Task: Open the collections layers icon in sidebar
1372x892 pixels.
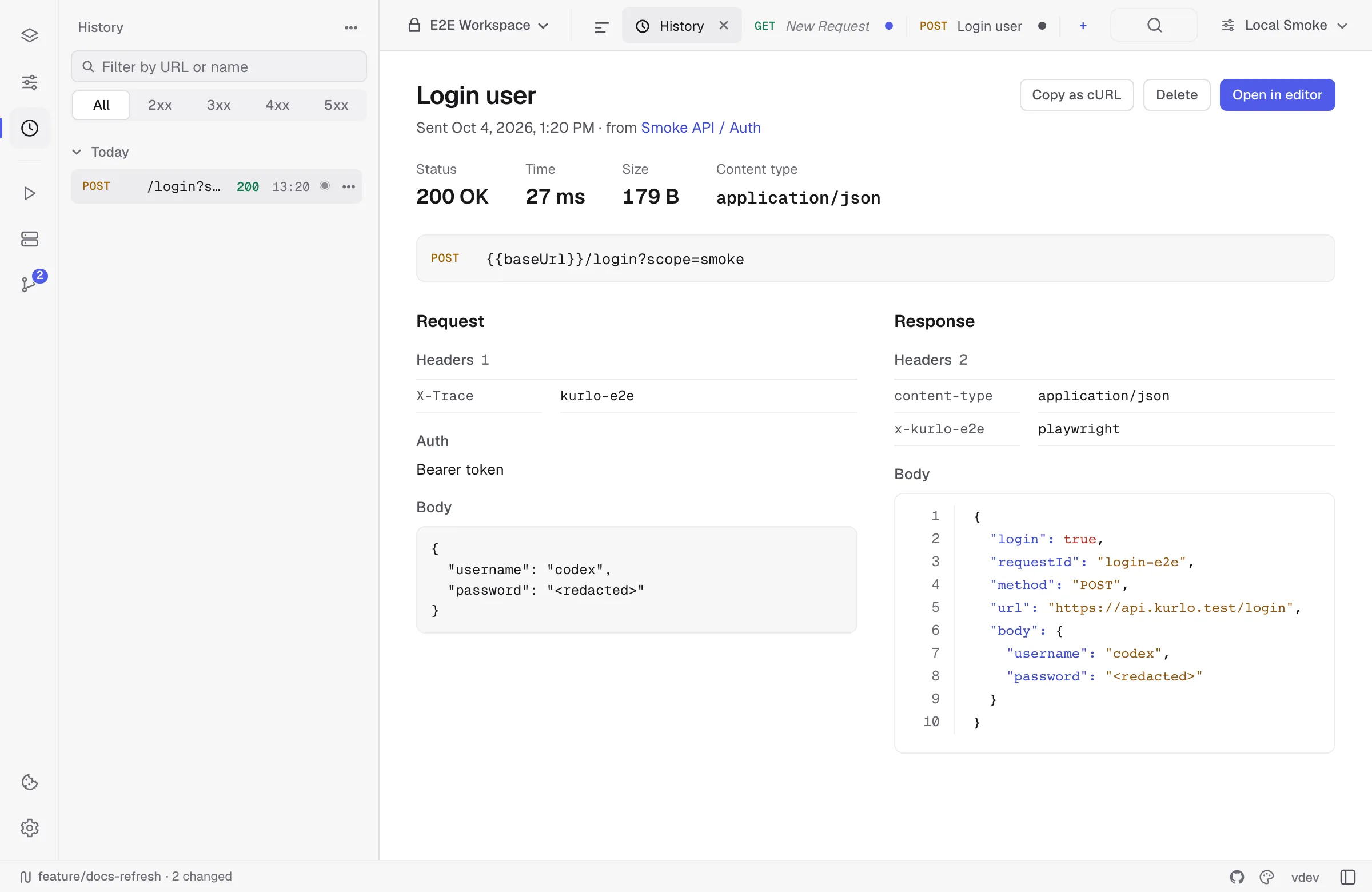Action: point(29,35)
